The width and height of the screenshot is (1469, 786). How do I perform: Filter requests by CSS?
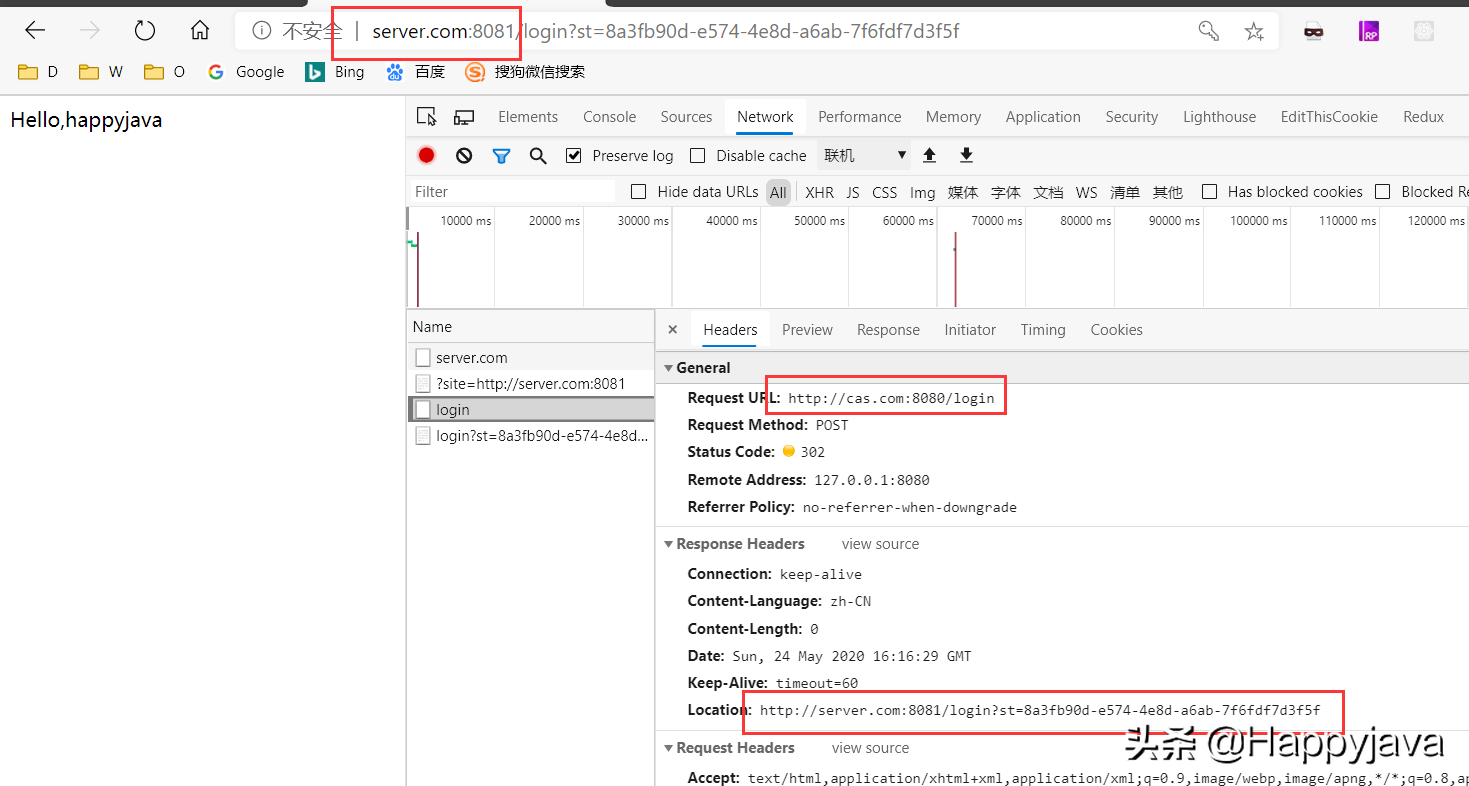coord(884,192)
